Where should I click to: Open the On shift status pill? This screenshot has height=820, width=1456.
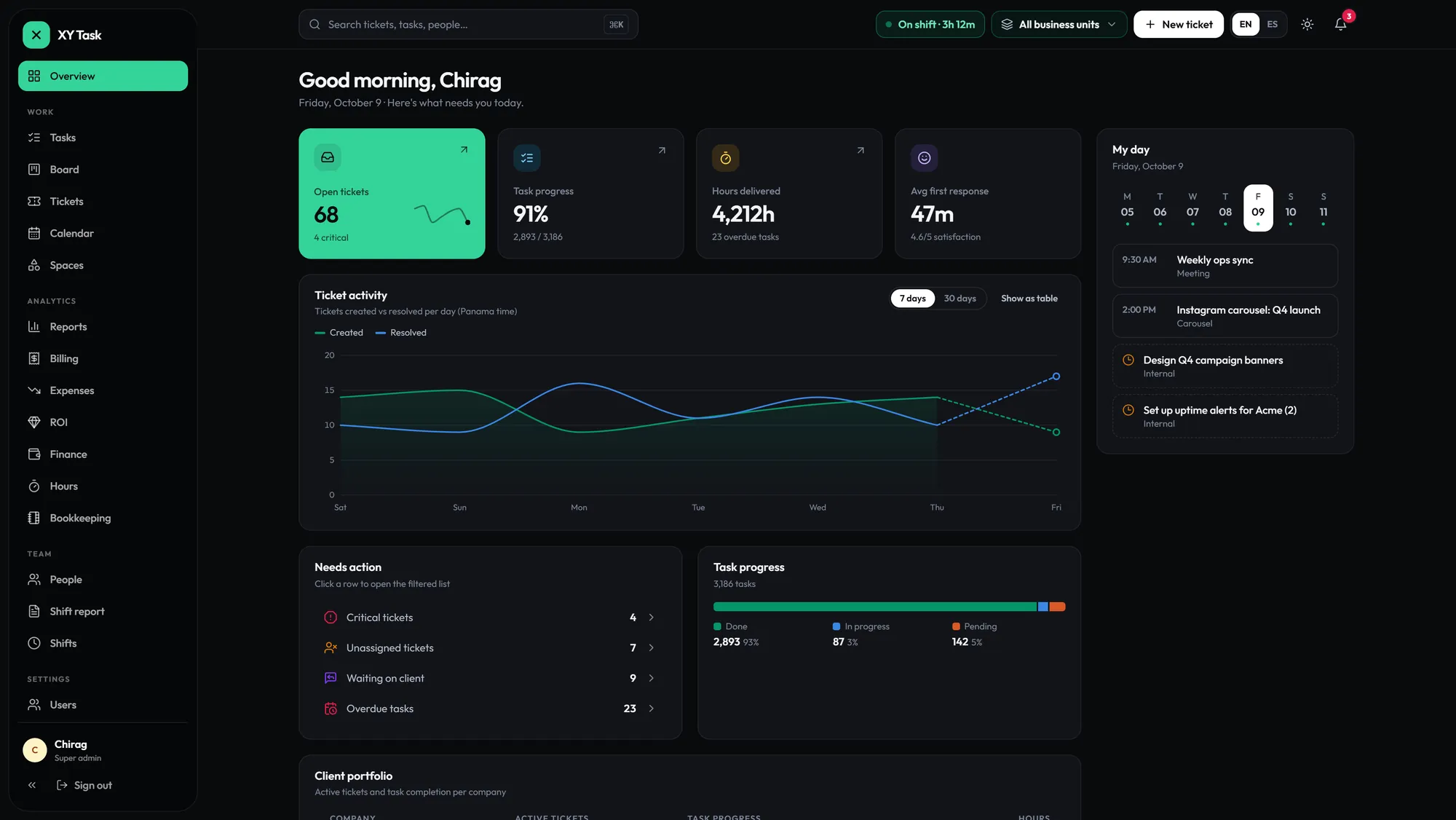point(930,24)
